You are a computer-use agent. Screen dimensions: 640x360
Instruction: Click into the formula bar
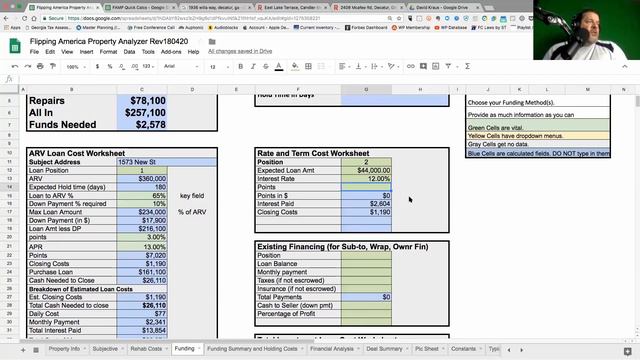click(x=327, y=79)
